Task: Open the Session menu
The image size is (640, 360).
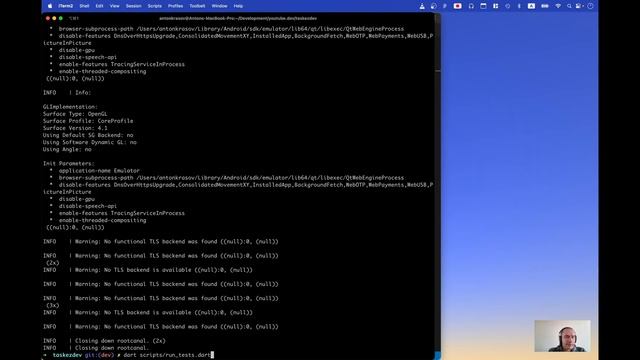Action: point(133,6)
